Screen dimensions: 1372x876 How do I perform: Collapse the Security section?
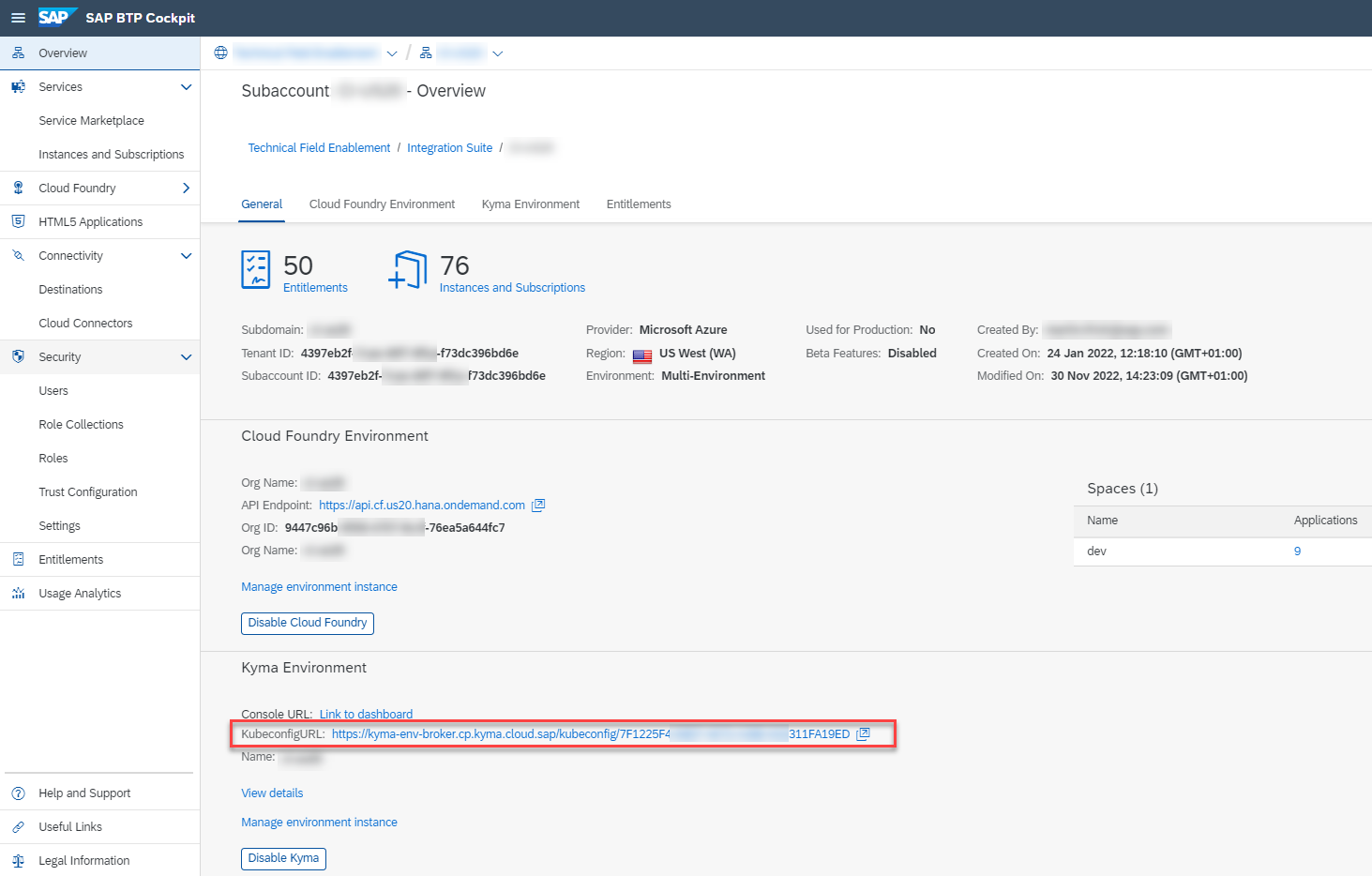click(x=186, y=357)
